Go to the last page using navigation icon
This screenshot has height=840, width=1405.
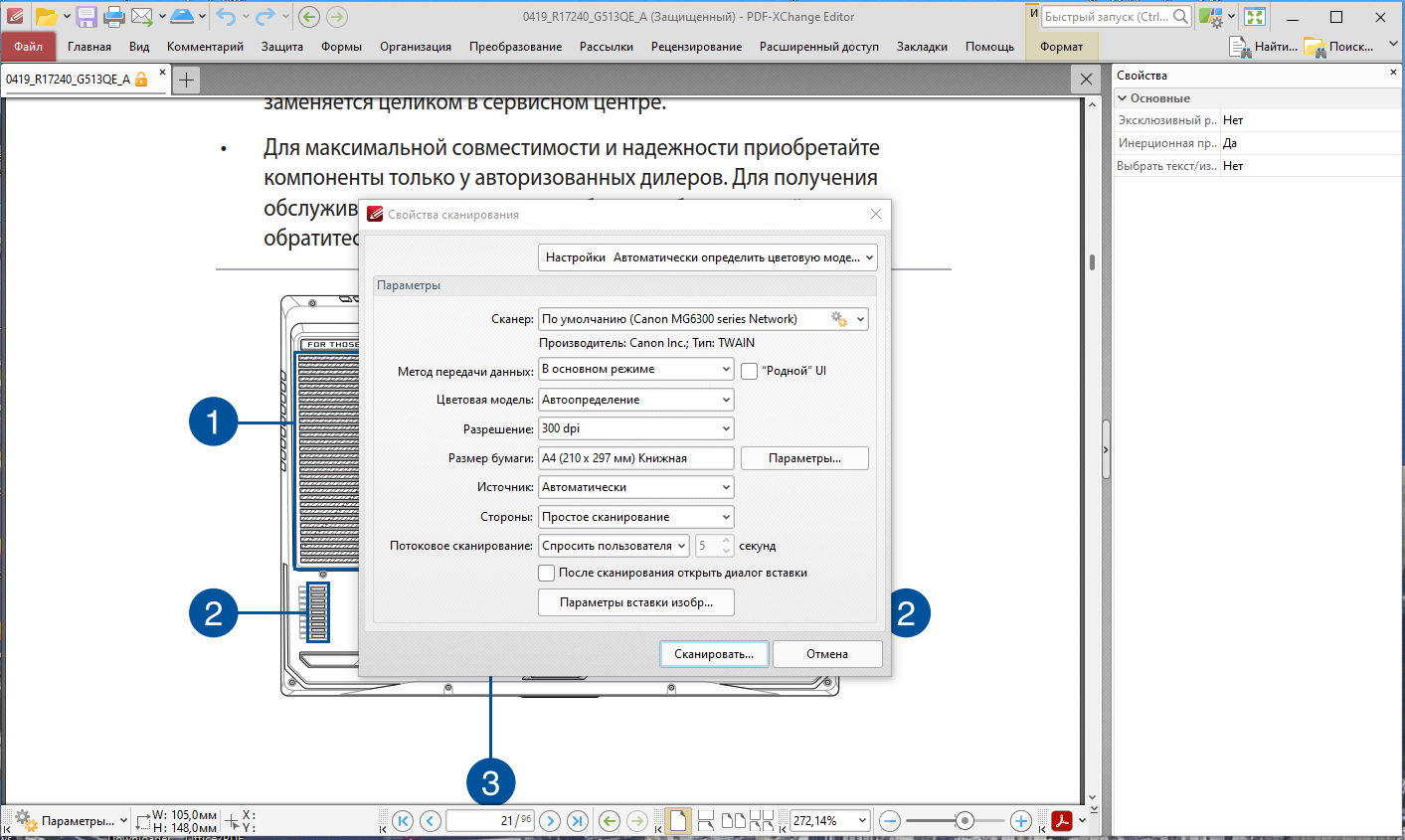[577, 821]
